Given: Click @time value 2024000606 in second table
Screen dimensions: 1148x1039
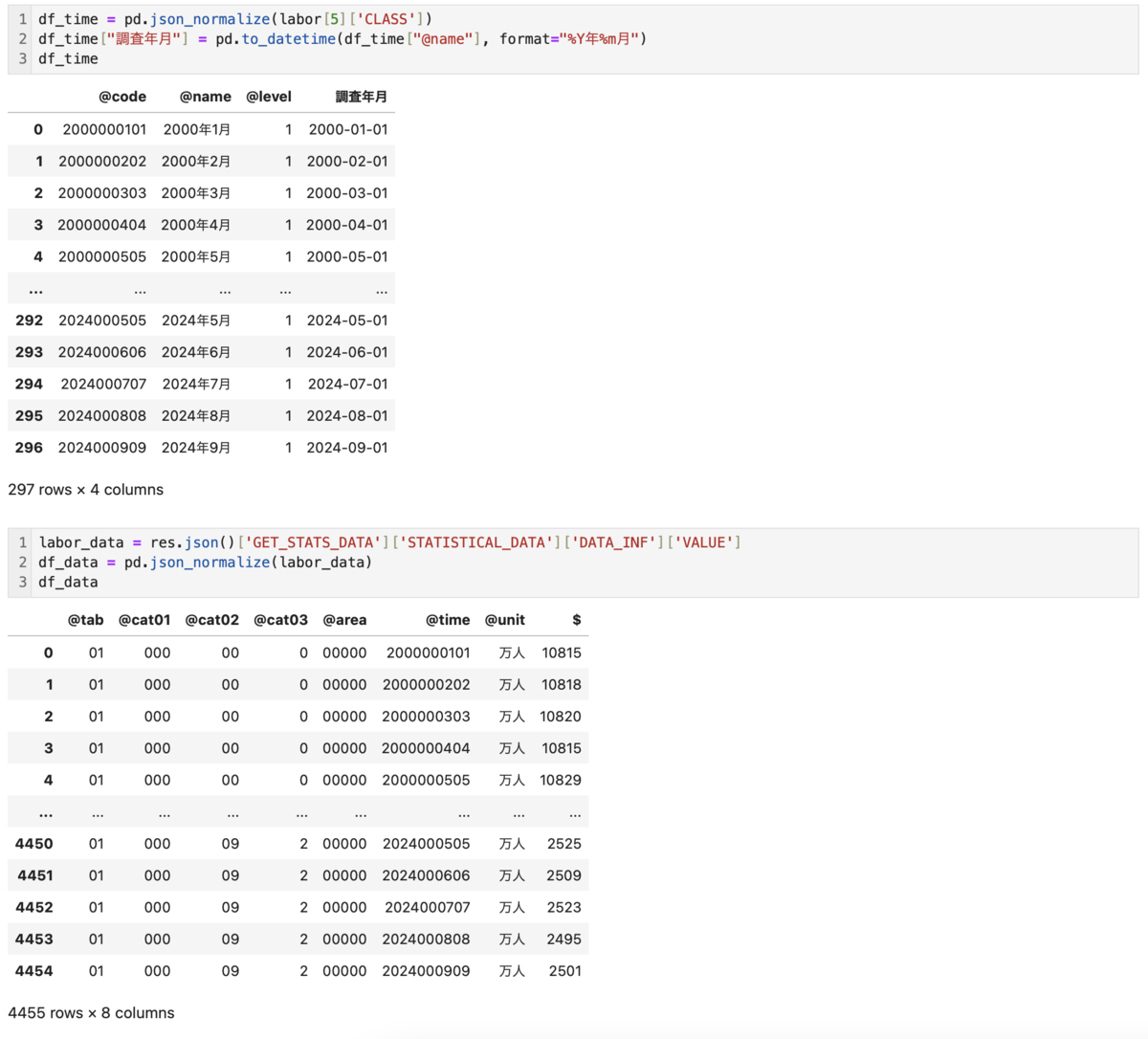Looking at the screenshot, I should tap(427, 875).
